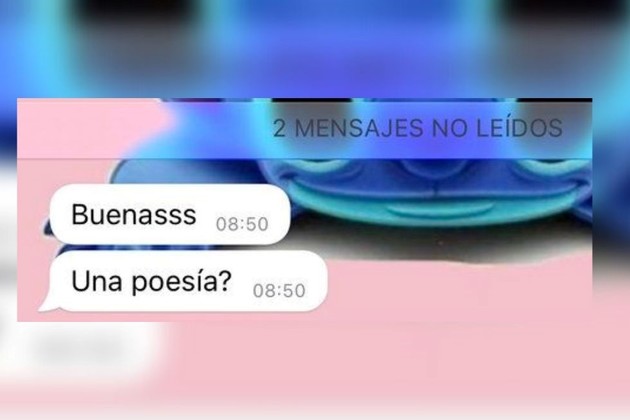Image resolution: width=630 pixels, height=420 pixels.
Task: Click the 08:50 timestamp on "Buenasss"
Action: [242, 224]
